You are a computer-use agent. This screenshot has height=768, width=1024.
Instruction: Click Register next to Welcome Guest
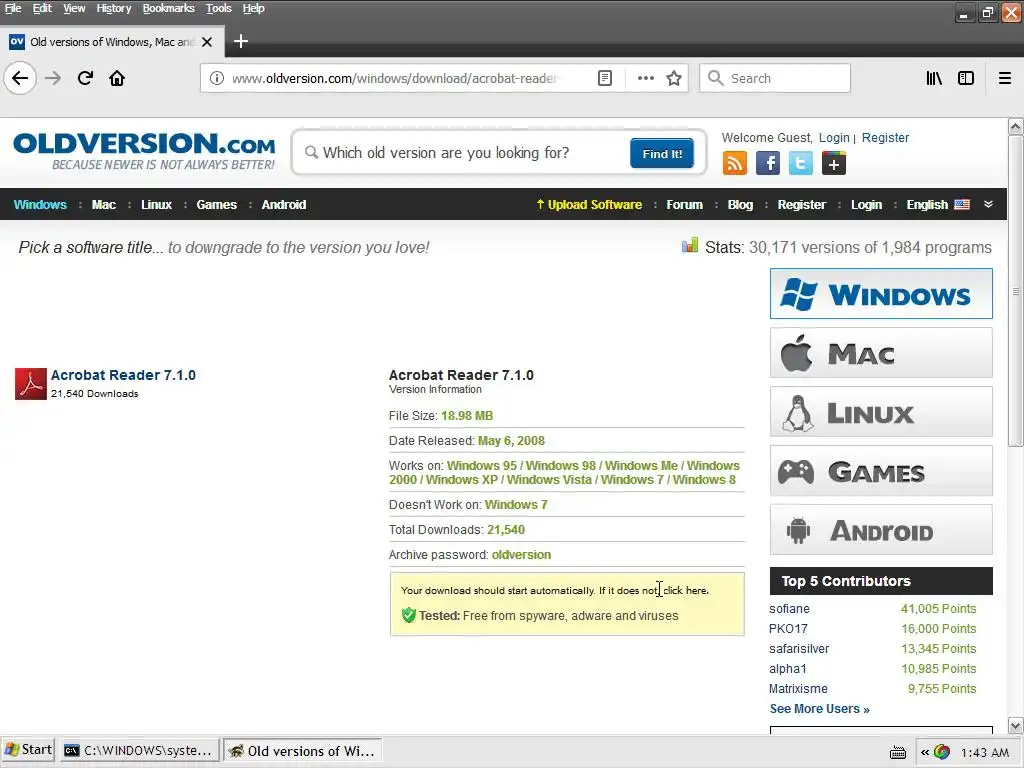[885, 138]
